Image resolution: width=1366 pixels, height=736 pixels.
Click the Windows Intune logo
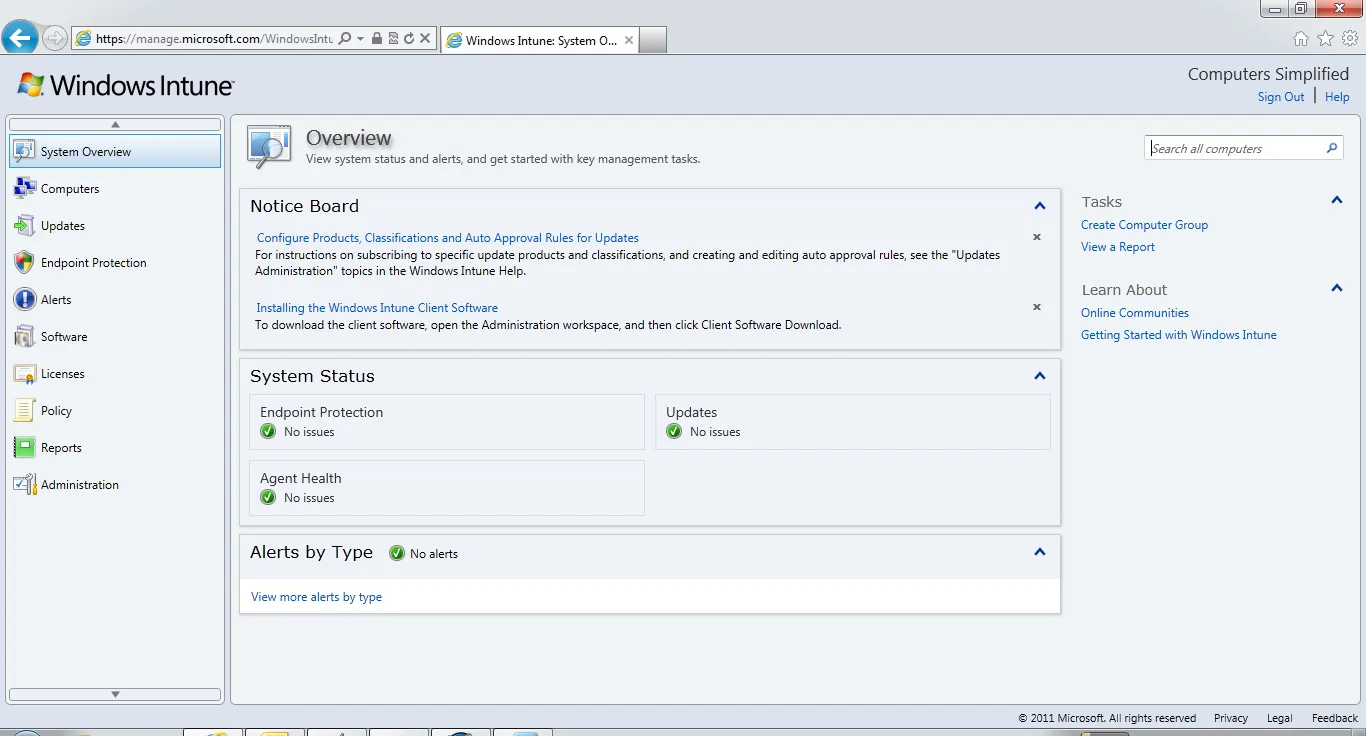tap(126, 85)
